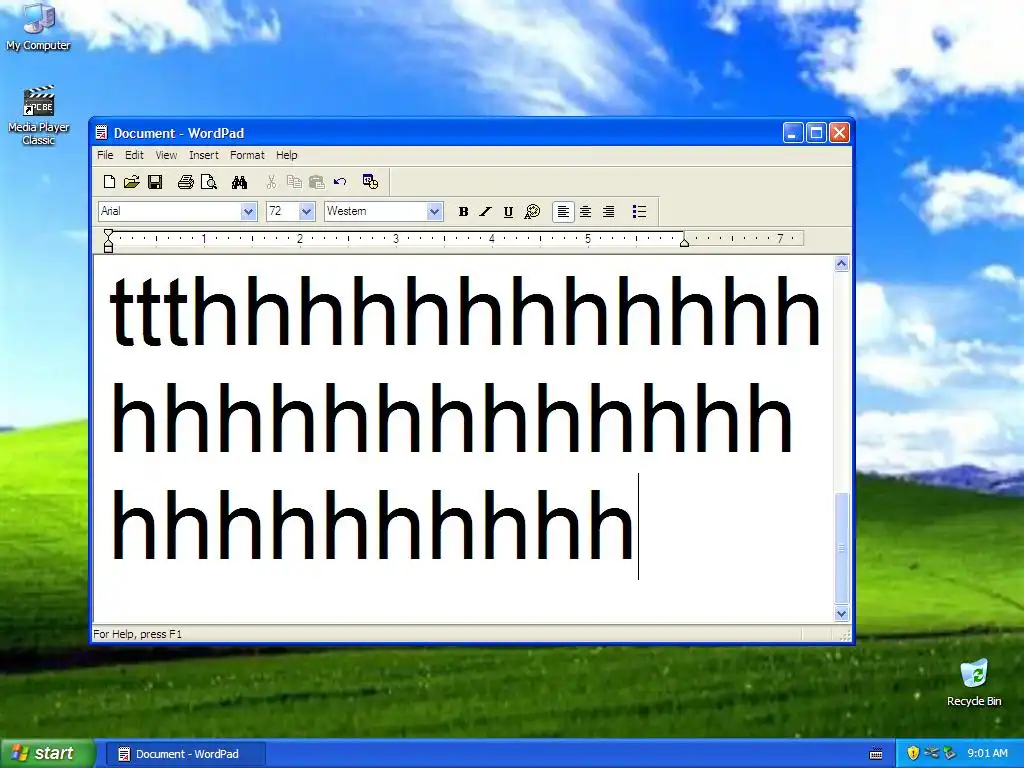Maximize the WordPad window
The height and width of the screenshot is (768, 1024).
(816, 133)
